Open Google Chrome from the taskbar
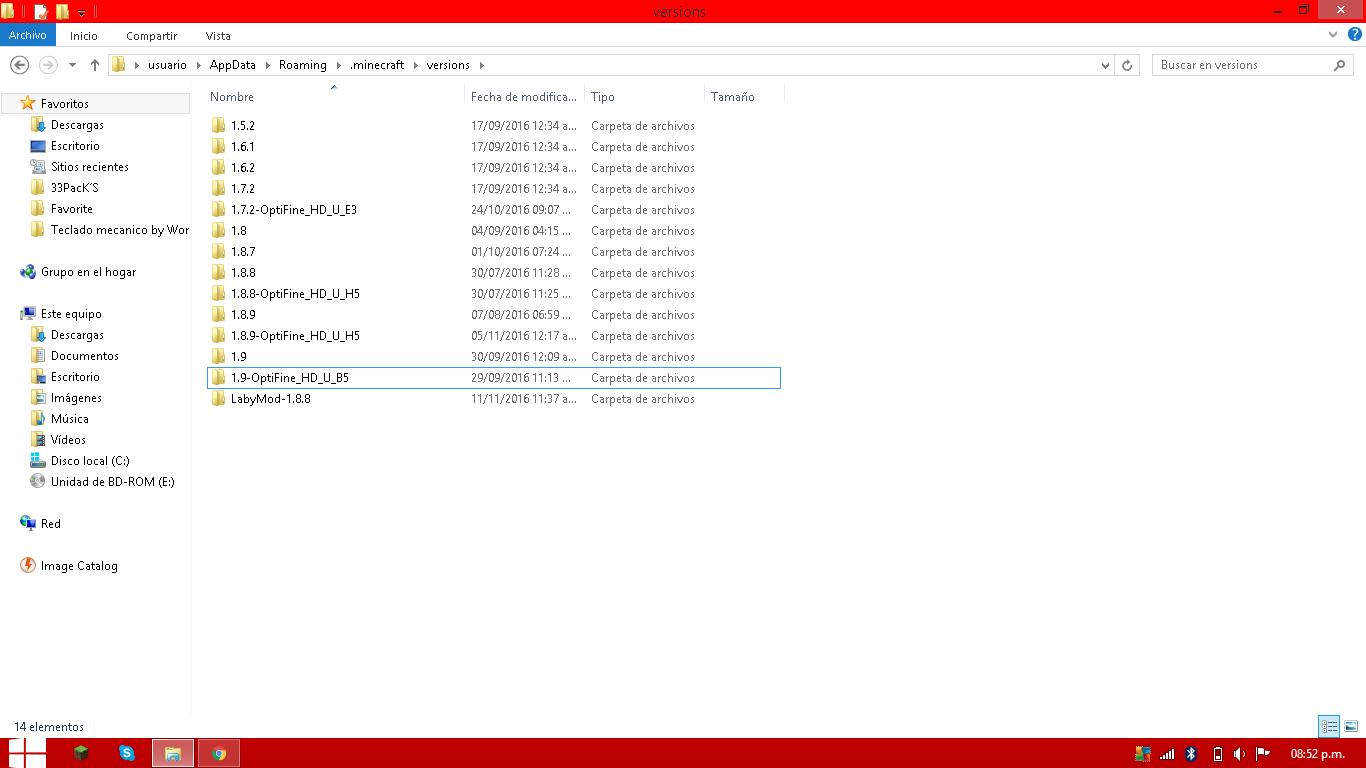1366x768 pixels. click(x=219, y=753)
